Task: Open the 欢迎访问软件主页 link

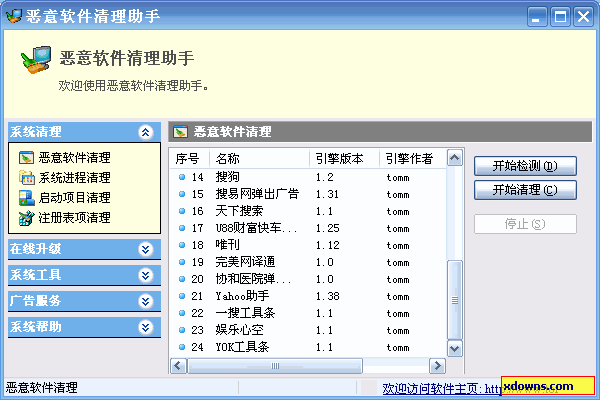Action: (442, 389)
